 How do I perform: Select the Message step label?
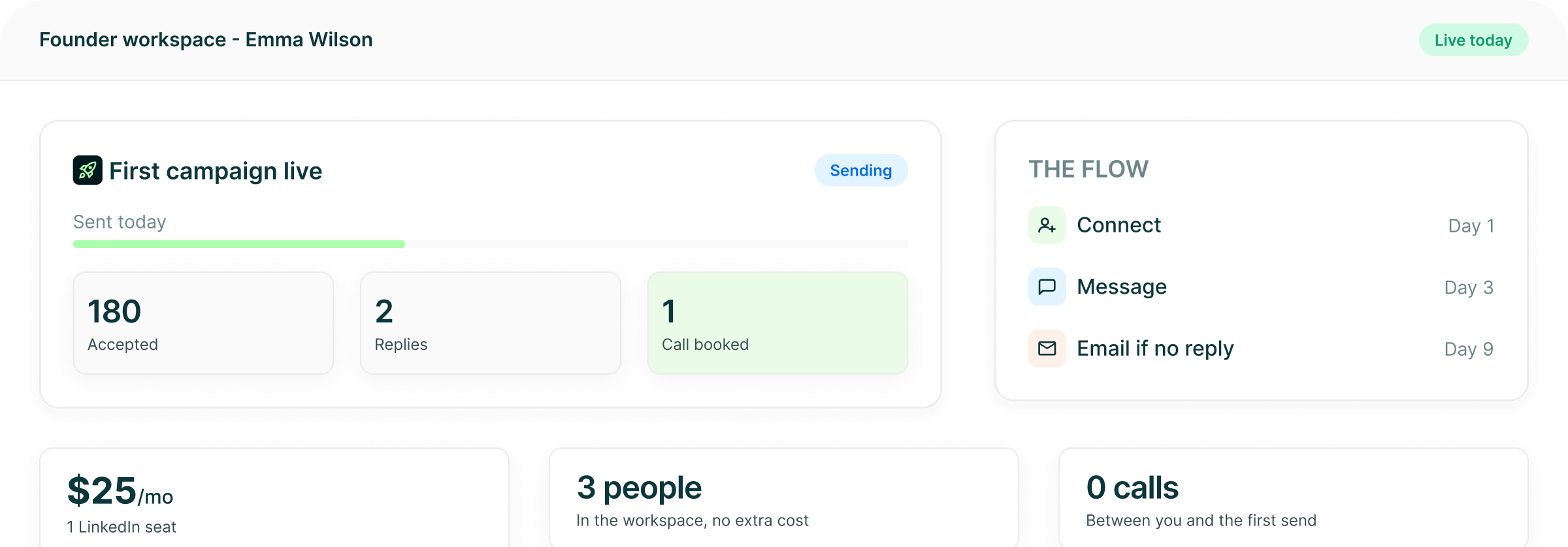(1122, 287)
